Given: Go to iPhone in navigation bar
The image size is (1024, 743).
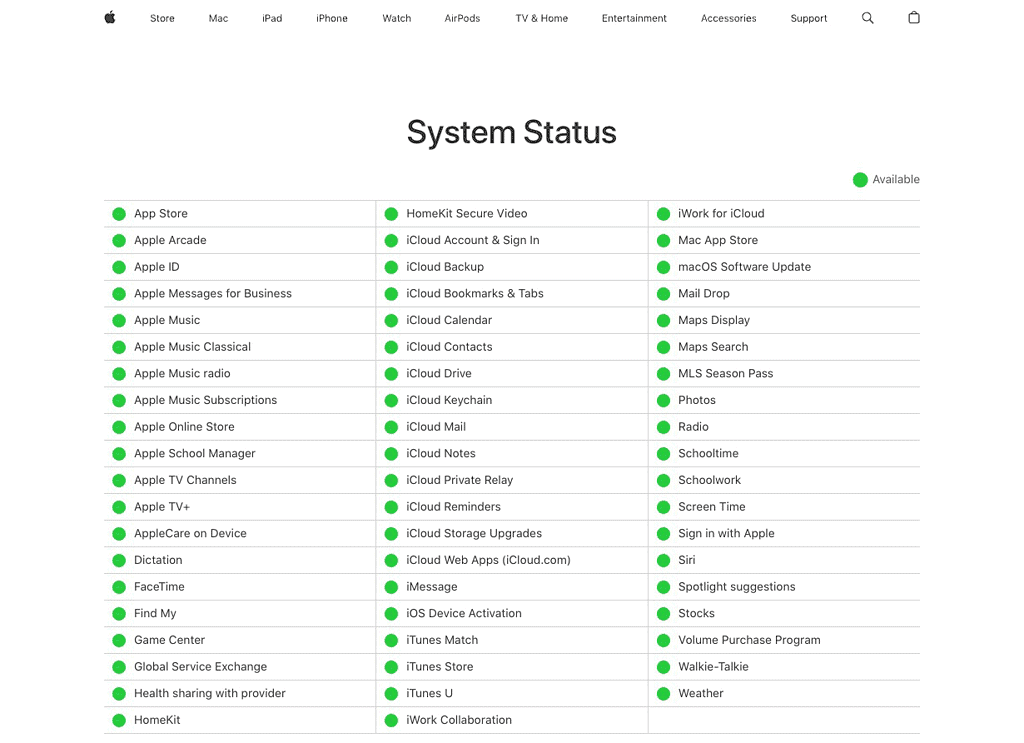Looking at the screenshot, I should point(332,18).
